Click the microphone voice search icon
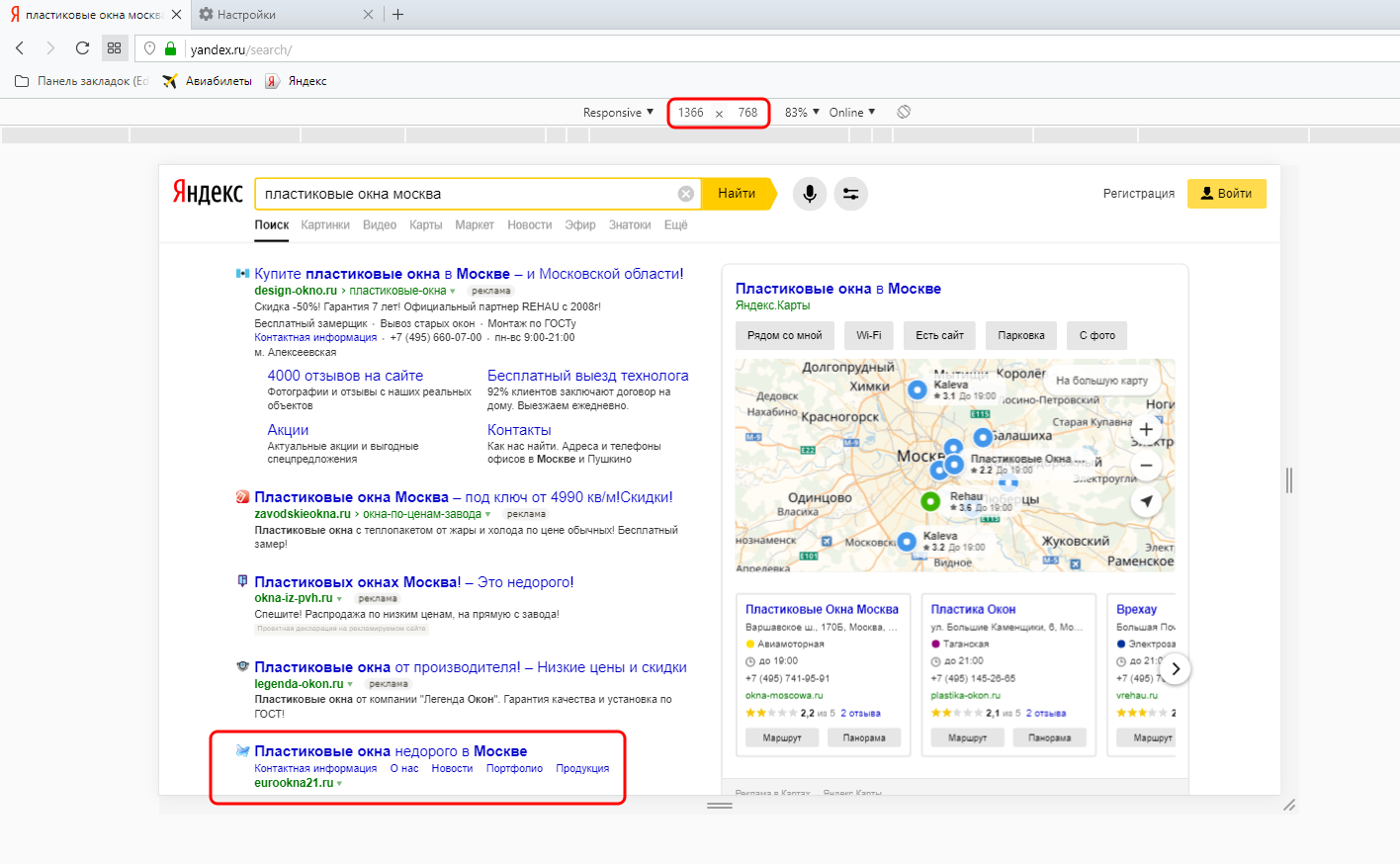 tap(809, 194)
